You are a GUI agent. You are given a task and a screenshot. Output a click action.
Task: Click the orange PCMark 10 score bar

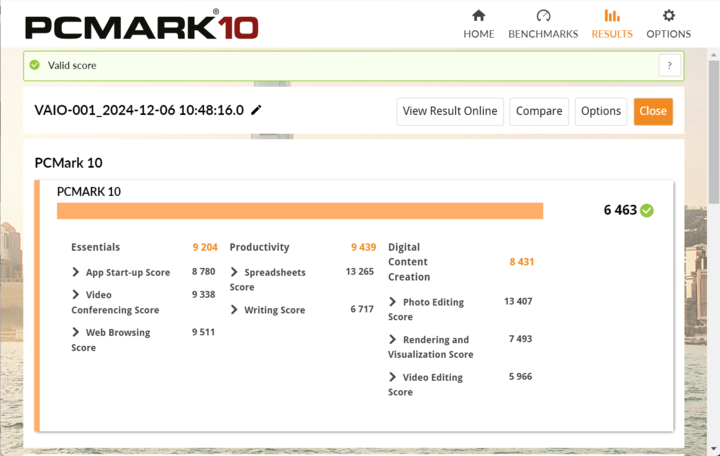point(300,211)
